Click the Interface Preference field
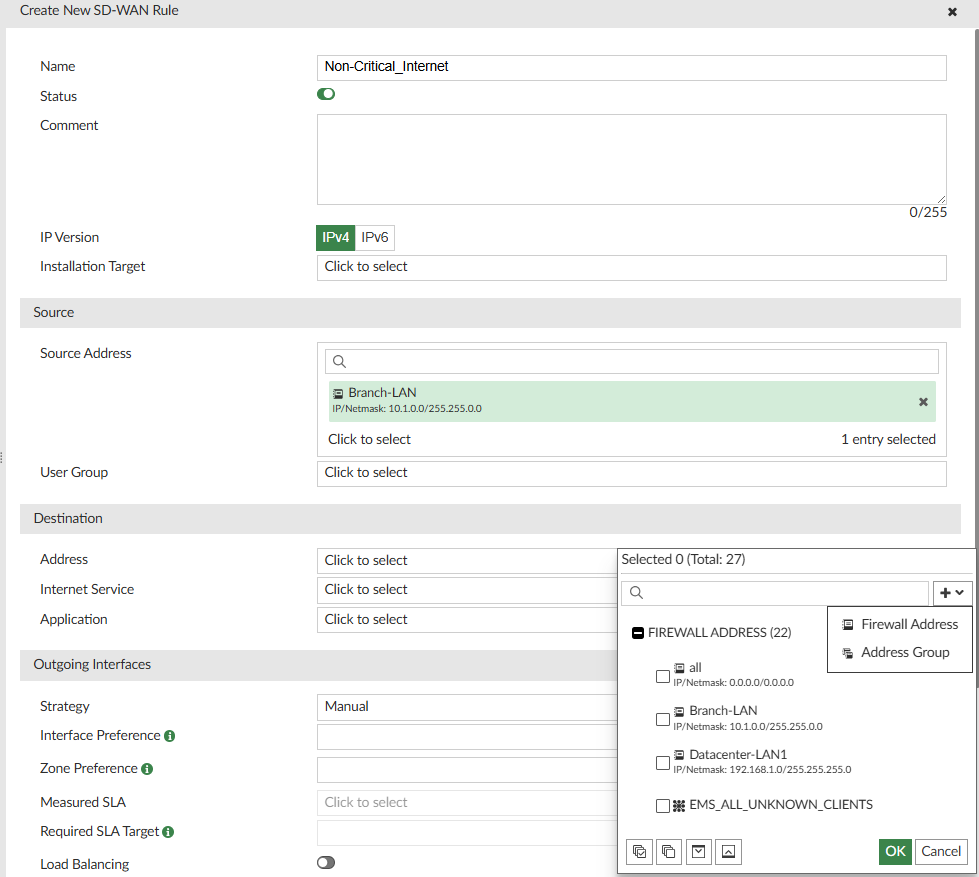This screenshot has height=877, width=979. click(467, 737)
